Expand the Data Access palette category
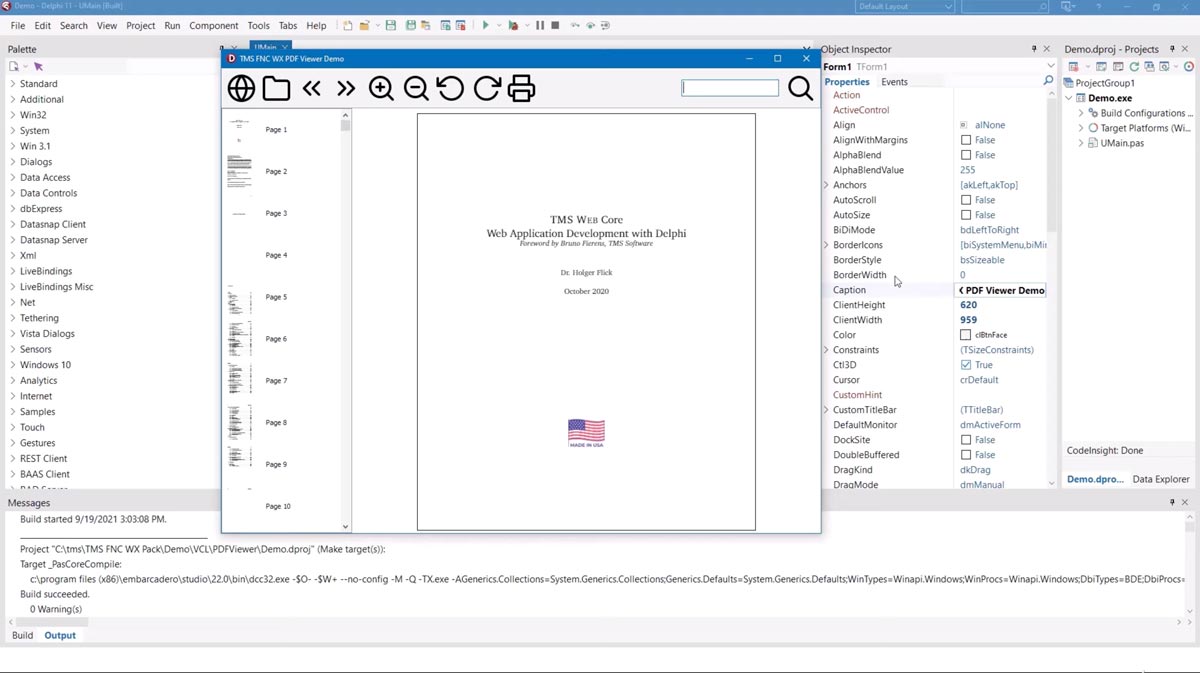The height and width of the screenshot is (673, 1200). 13,178
